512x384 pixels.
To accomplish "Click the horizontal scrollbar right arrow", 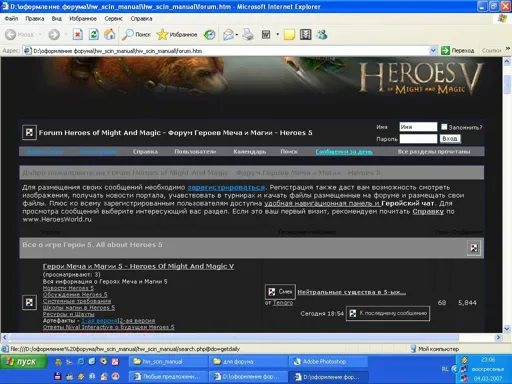I will point(498,337).
